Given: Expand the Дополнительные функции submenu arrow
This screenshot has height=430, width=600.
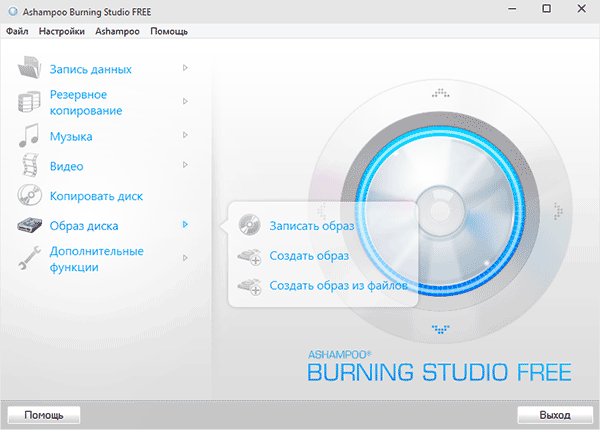Looking at the screenshot, I should click(x=185, y=258).
